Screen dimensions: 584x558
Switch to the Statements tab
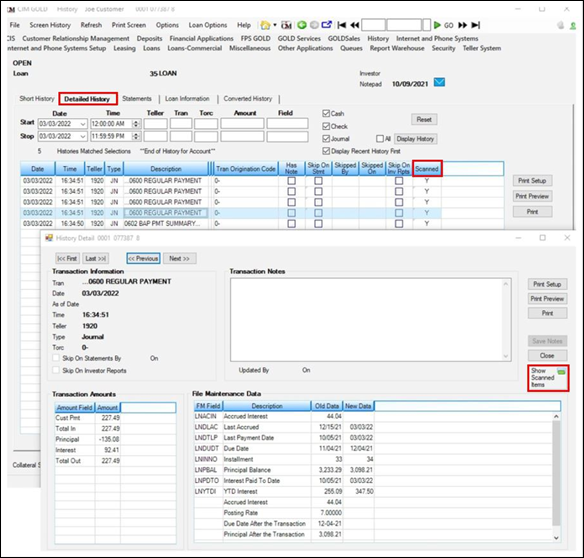(137, 99)
